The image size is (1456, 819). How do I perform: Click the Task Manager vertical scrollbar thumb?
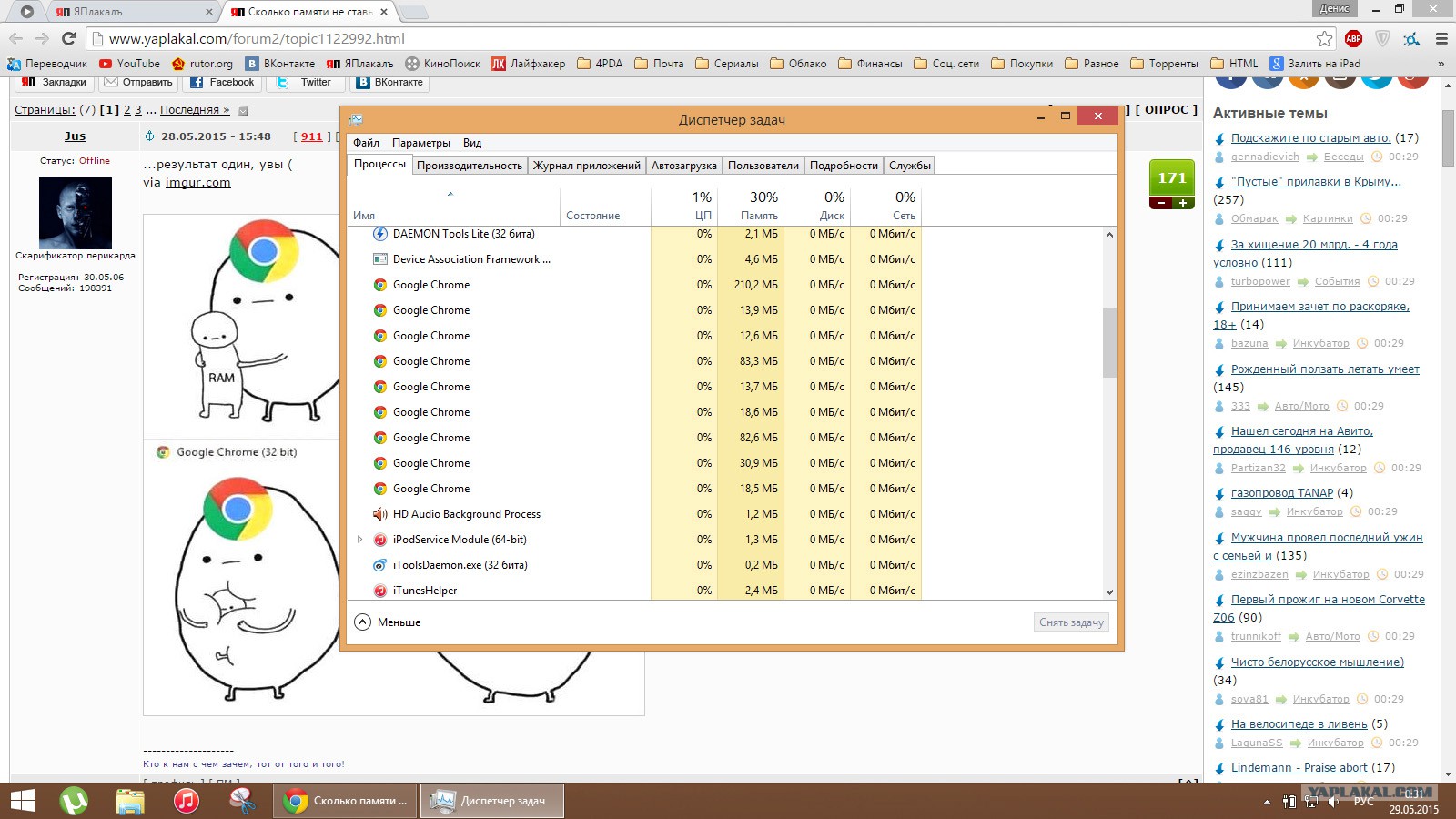1109,343
